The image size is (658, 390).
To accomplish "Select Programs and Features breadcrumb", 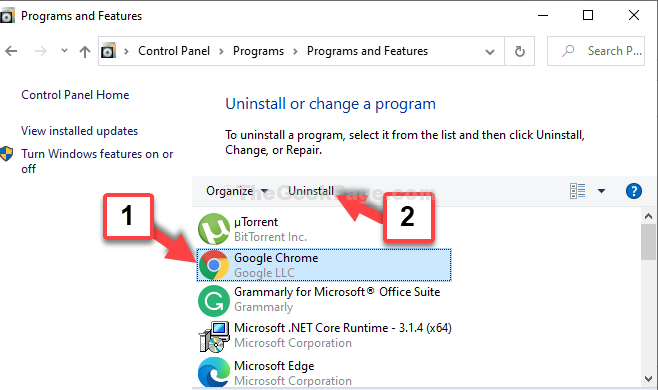I will pyautogui.click(x=367, y=51).
